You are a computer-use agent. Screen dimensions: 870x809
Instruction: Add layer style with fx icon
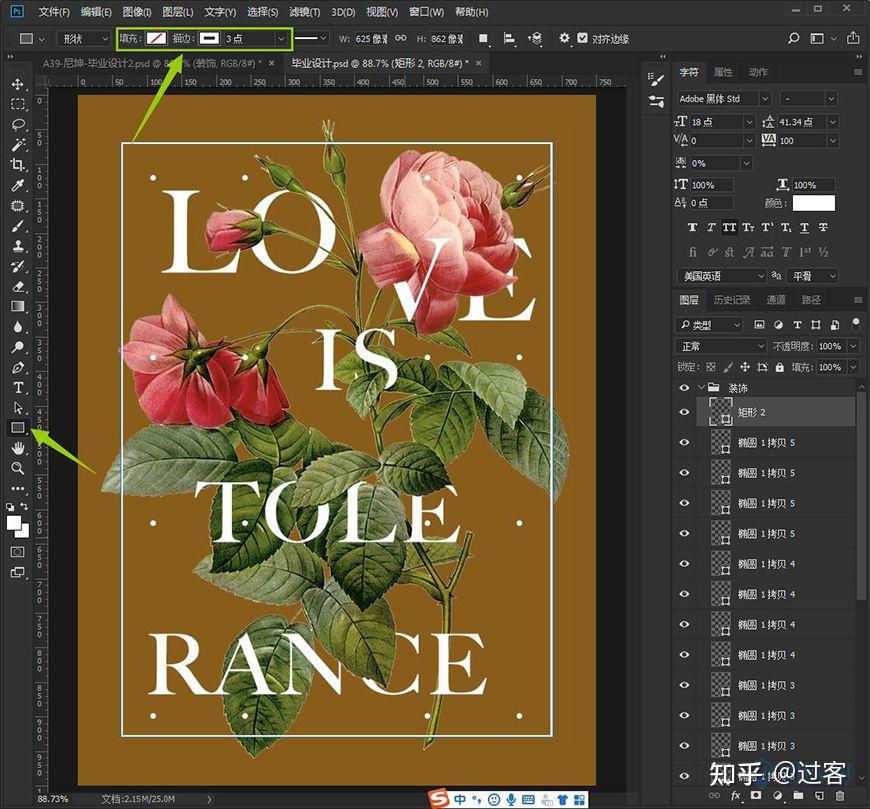735,795
